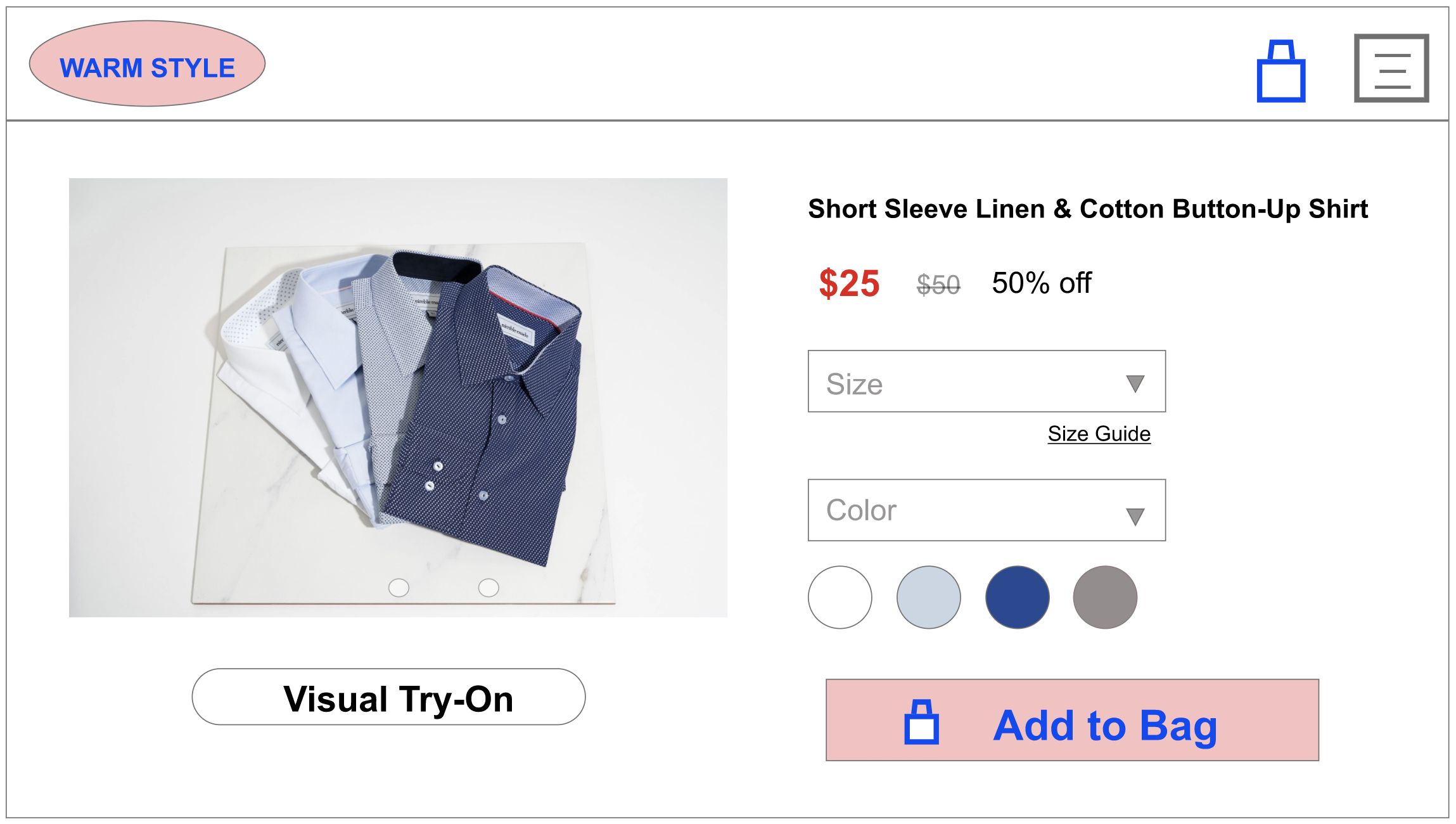Choose the navy blue color swatch
Viewport: 1456px width, 824px height.
[x=1017, y=597]
